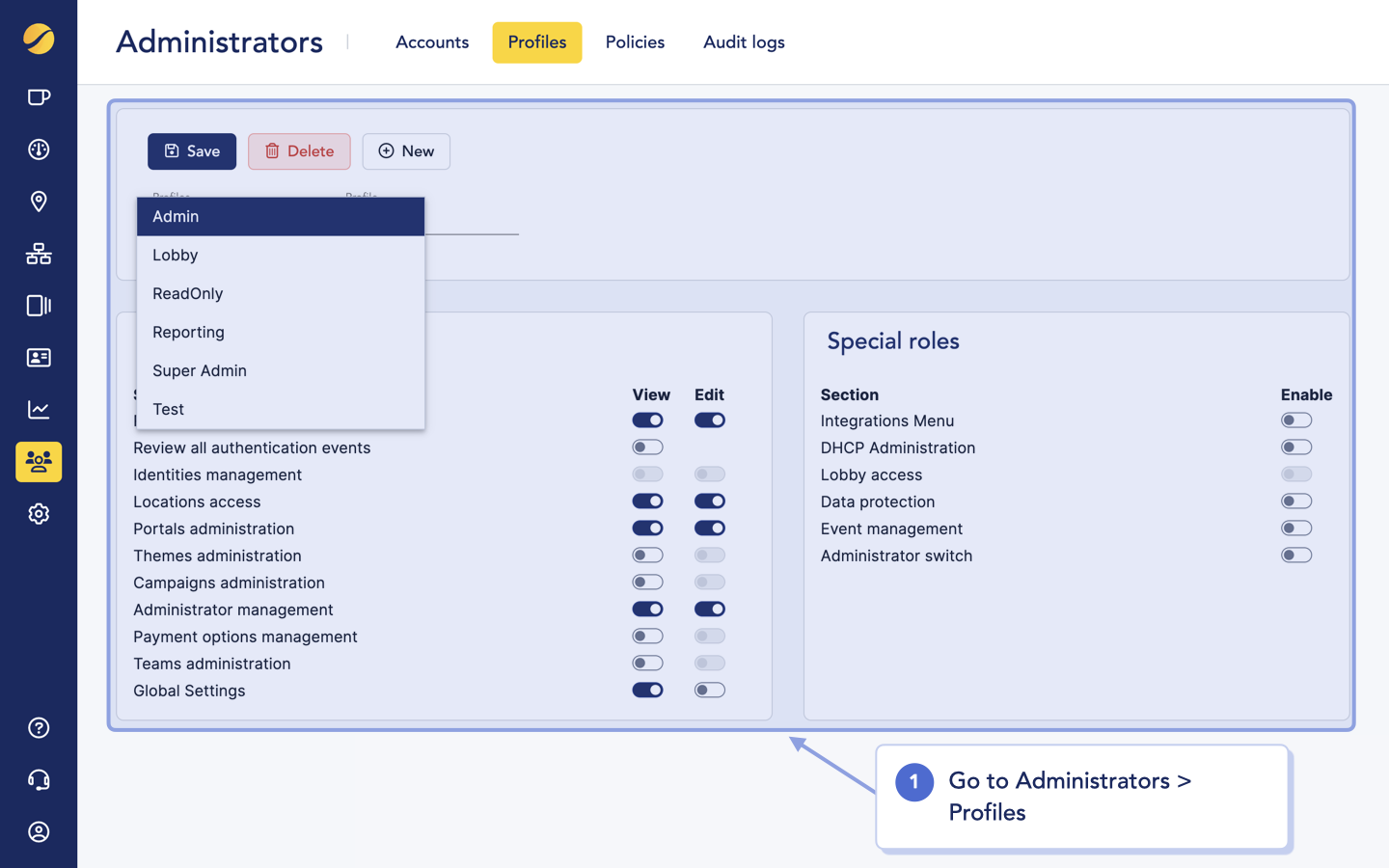Disable View for Locations access
Screen dimensions: 1389x868
(x=647, y=501)
